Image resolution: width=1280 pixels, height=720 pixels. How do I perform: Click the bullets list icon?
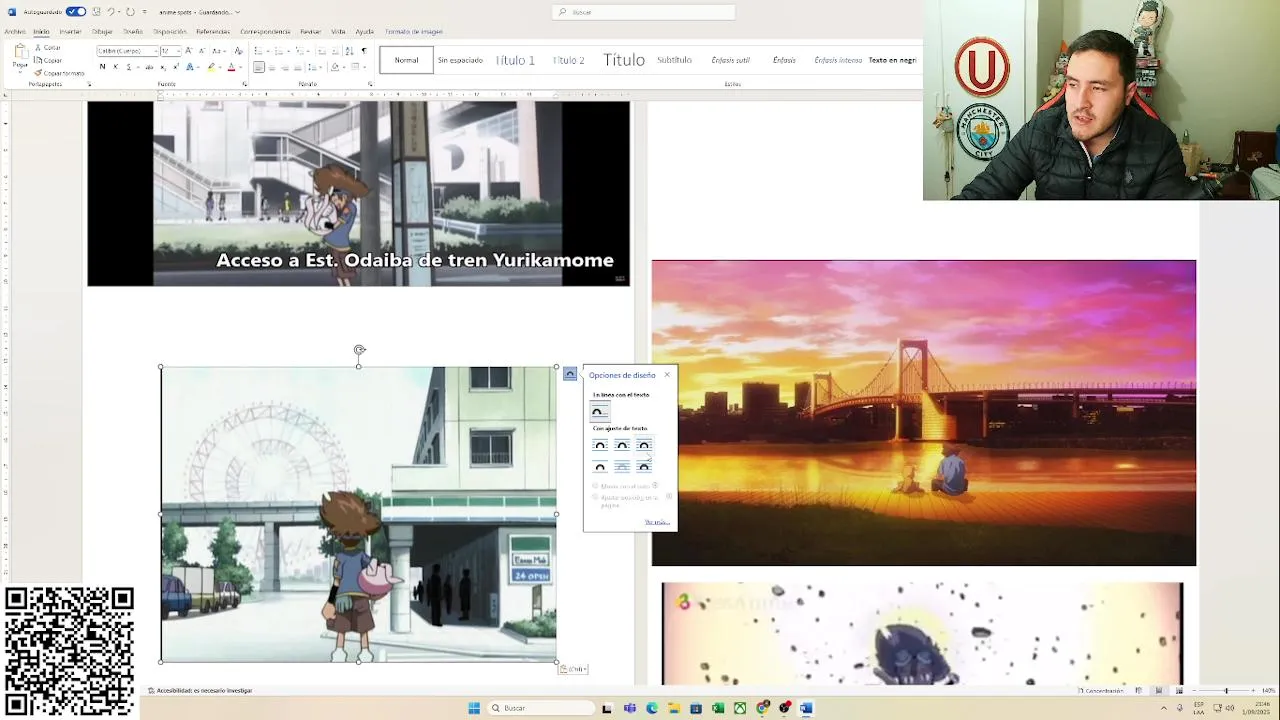pyautogui.click(x=259, y=51)
